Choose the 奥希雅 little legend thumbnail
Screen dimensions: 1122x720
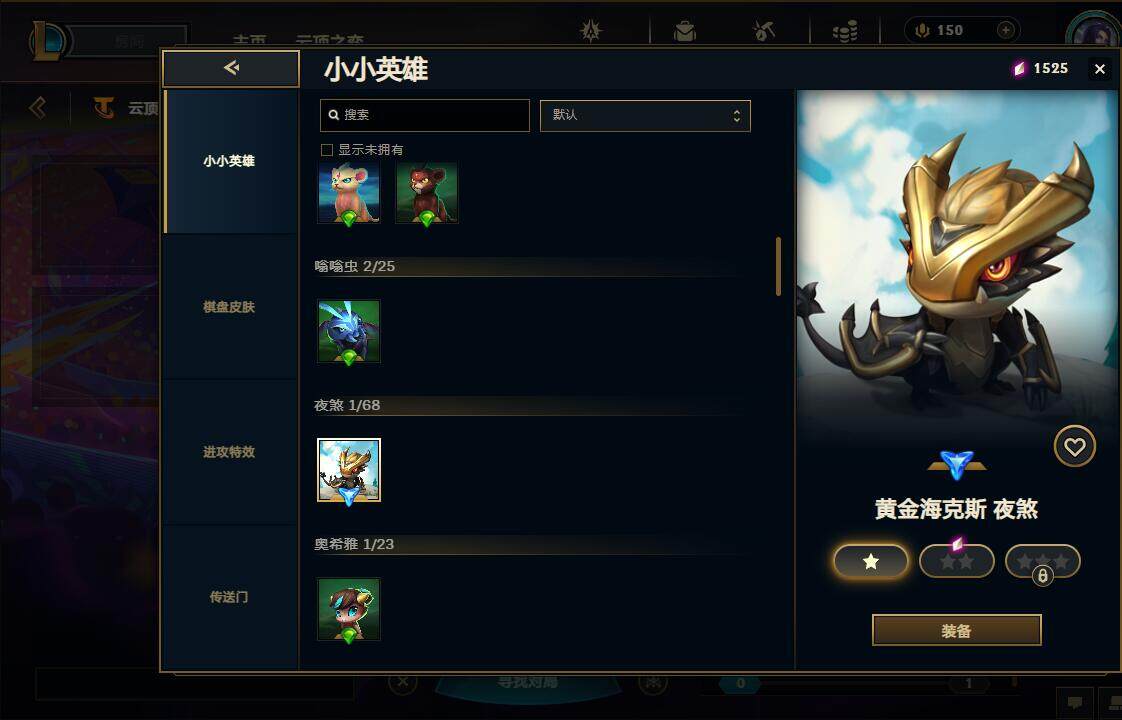click(x=348, y=609)
